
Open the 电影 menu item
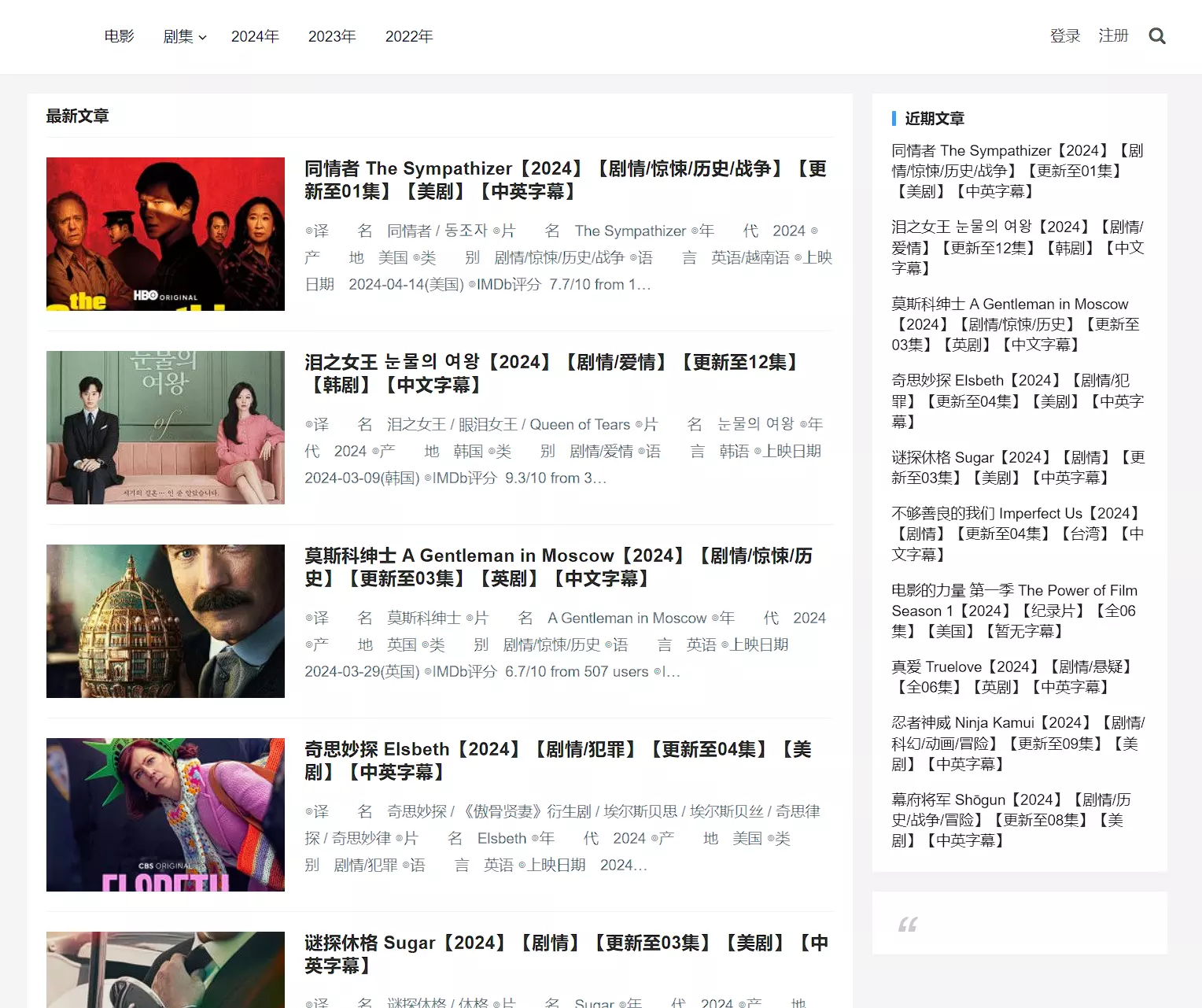tap(120, 36)
